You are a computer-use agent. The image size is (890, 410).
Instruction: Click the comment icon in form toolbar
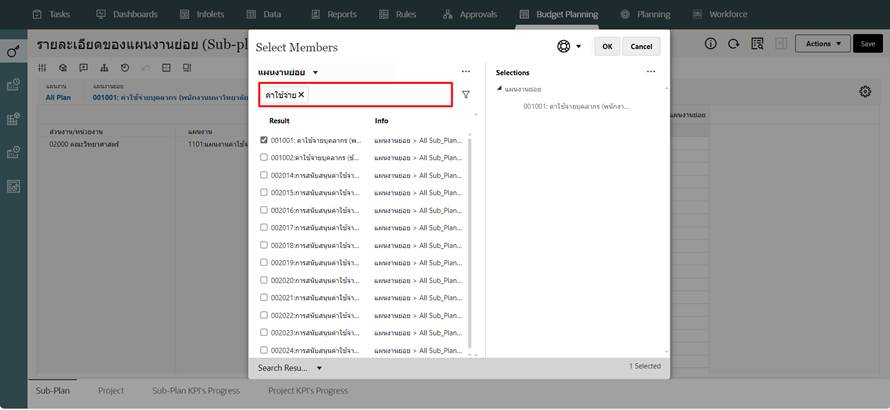click(83, 68)
